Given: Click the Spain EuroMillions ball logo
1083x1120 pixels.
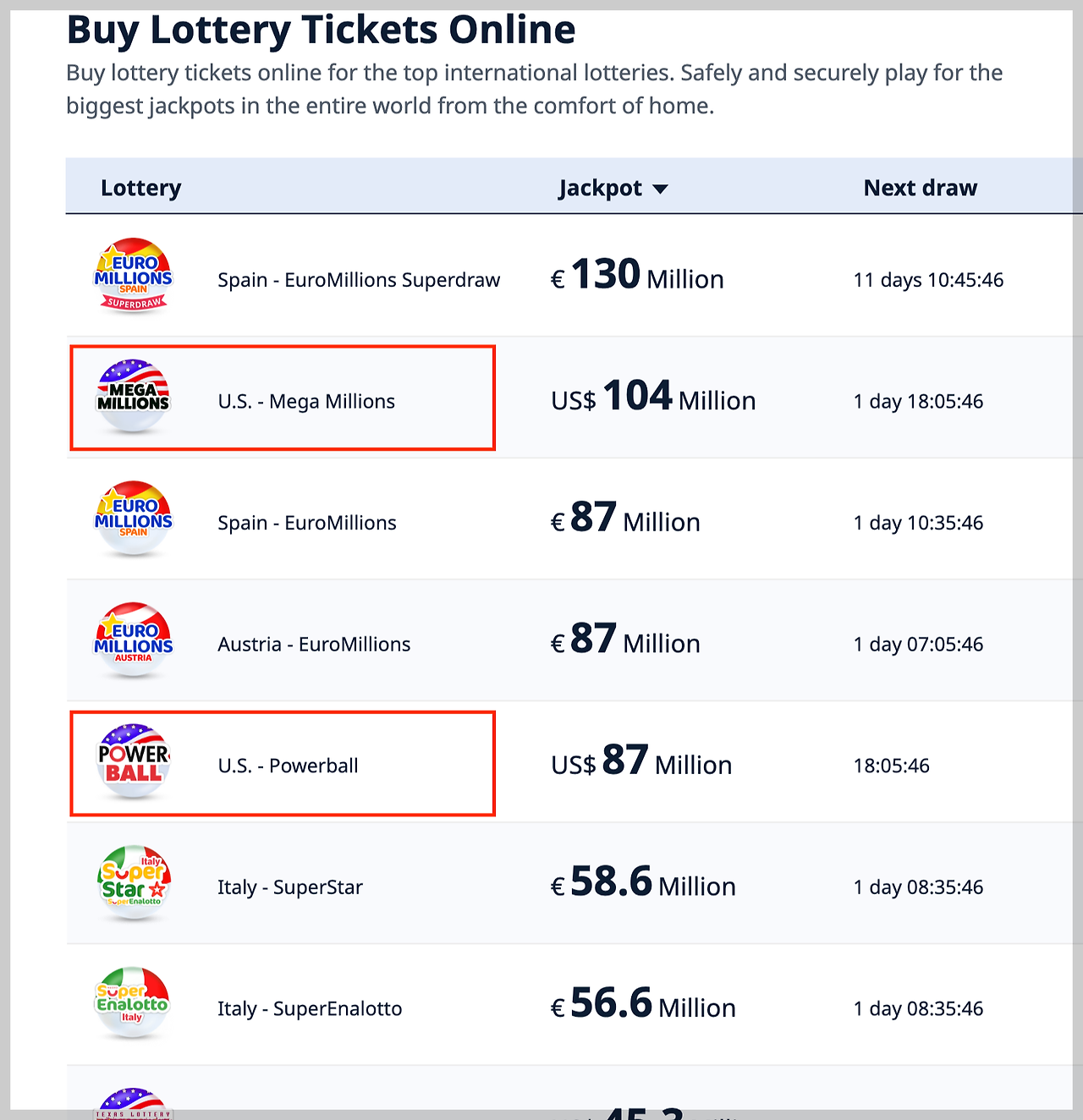Looking at the screenshot, I should point(134,519).
